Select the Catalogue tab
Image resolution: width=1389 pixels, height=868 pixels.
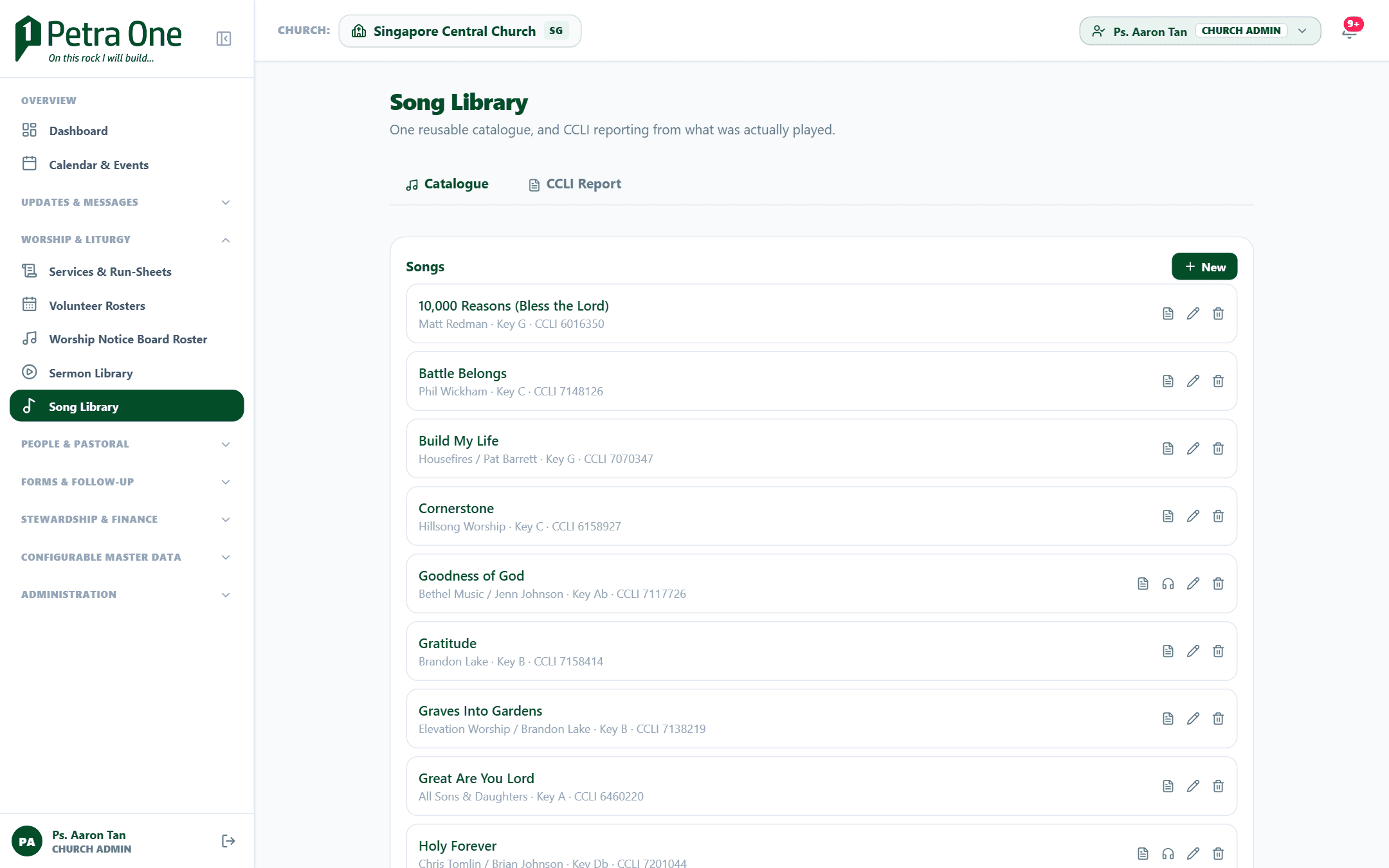coord(447,185)
